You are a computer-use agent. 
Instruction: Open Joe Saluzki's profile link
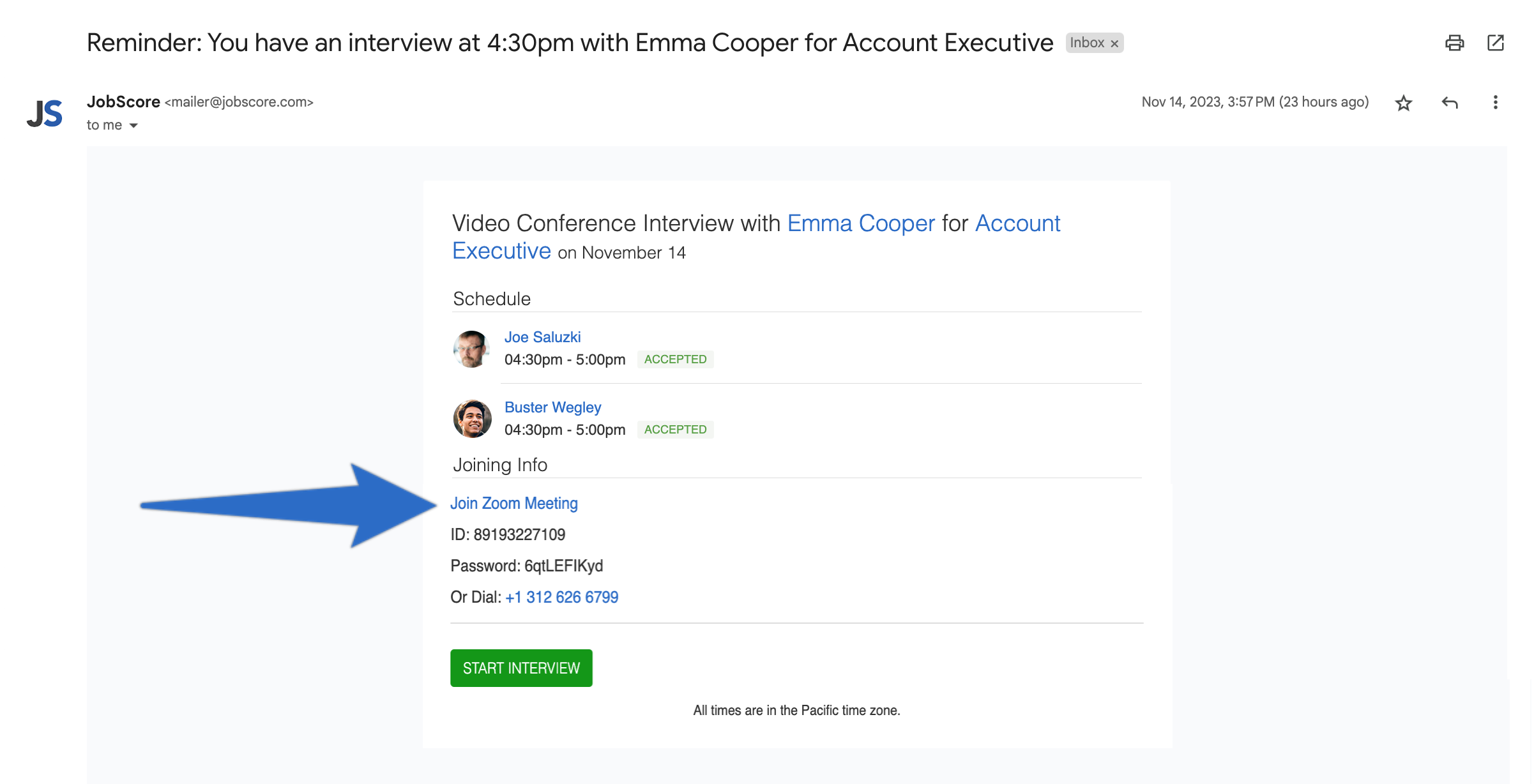(x=542, y=337)
